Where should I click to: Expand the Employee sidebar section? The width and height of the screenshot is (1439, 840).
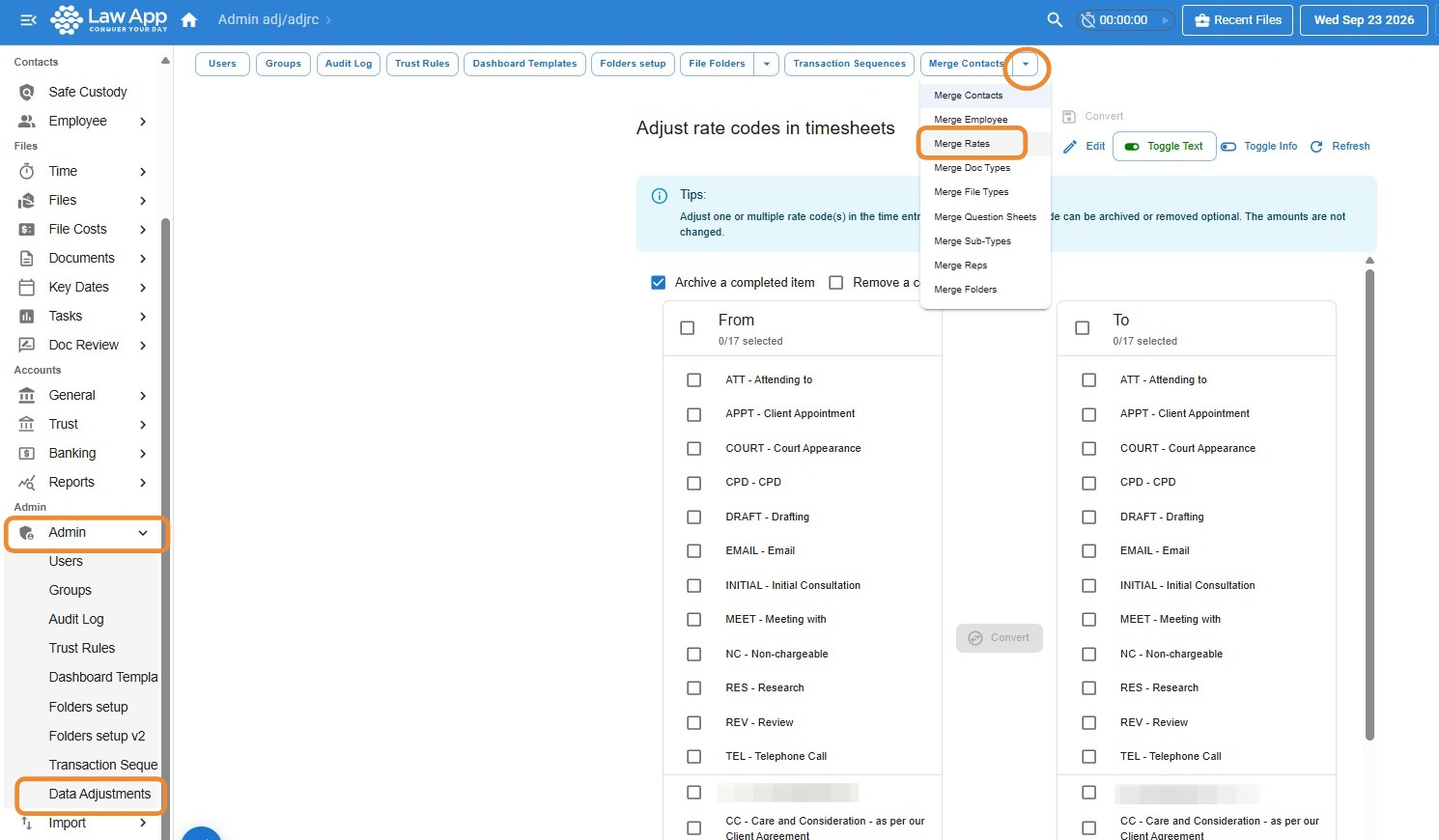143,121
